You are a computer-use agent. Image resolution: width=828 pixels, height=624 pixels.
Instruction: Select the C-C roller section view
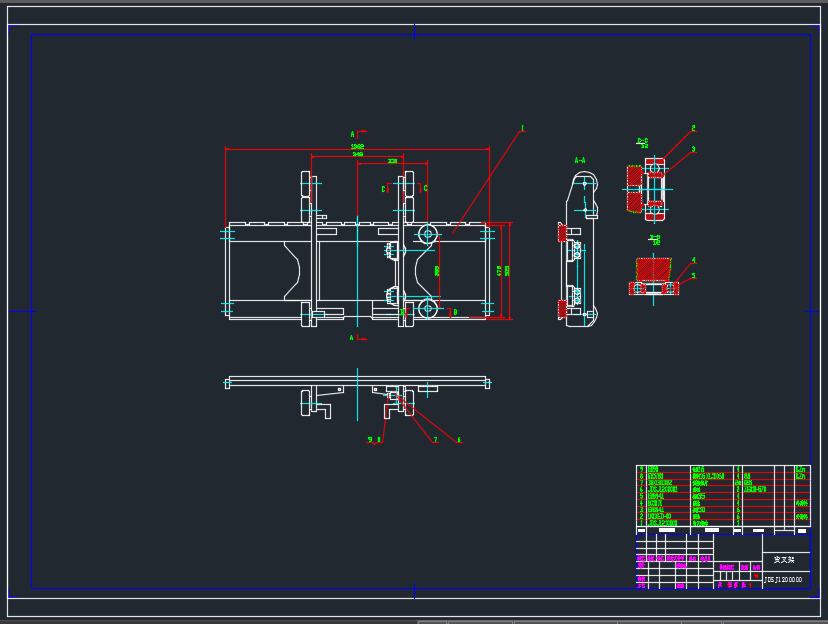click(647, 189)
